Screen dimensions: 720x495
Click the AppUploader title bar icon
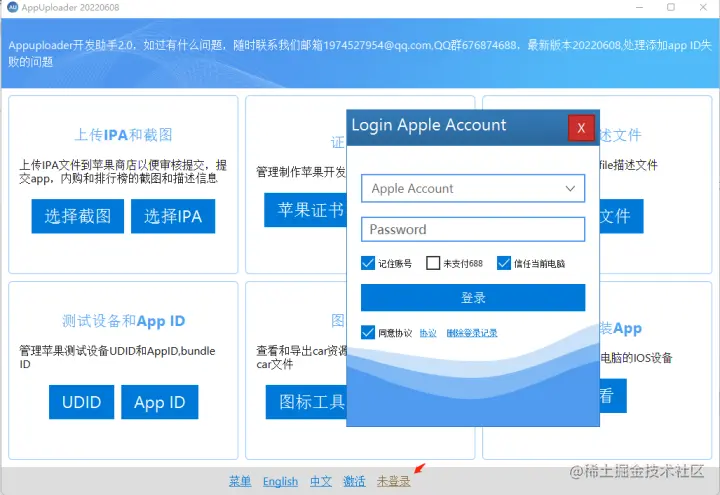(12, 7)
